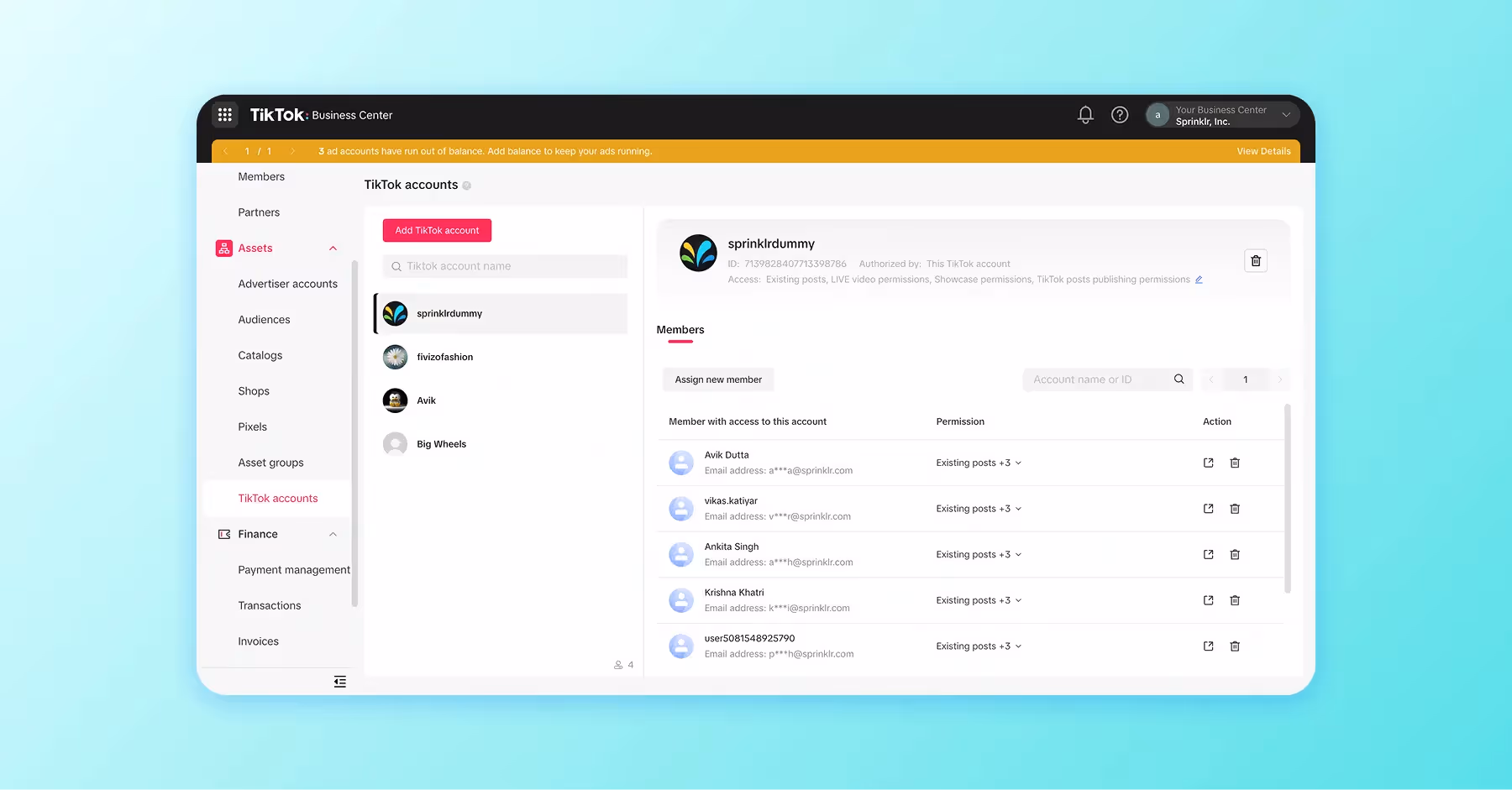Select fivizofashion in account list
The image size is (1512, 790).
tap(501, 357)
